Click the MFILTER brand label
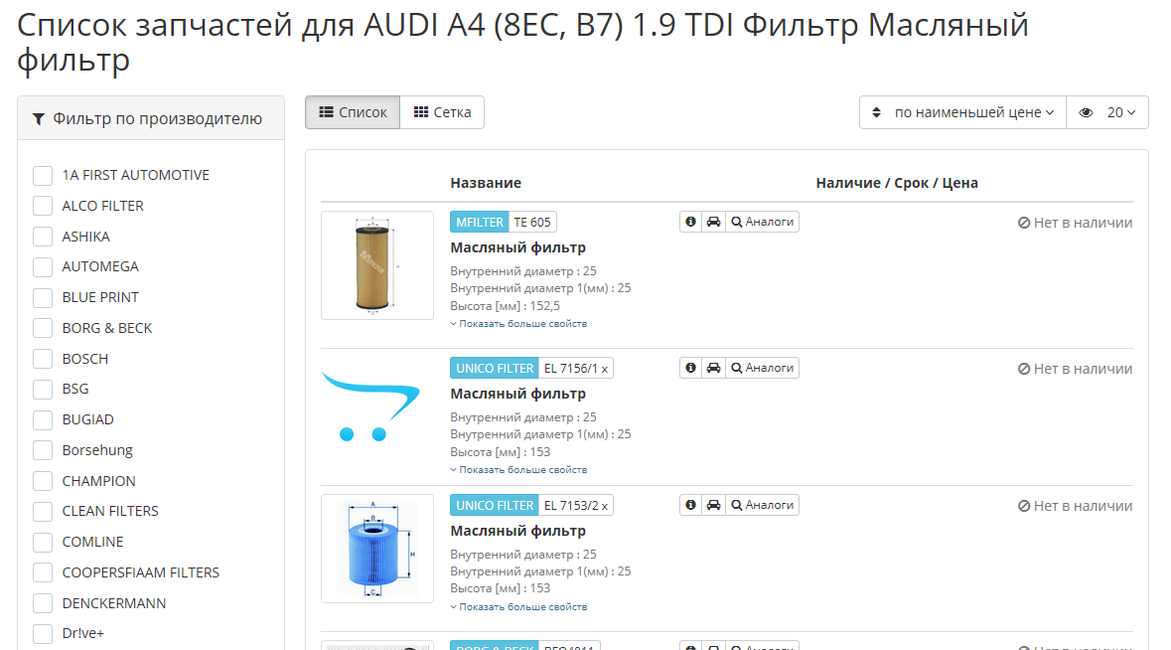 [x=480, y=222]
